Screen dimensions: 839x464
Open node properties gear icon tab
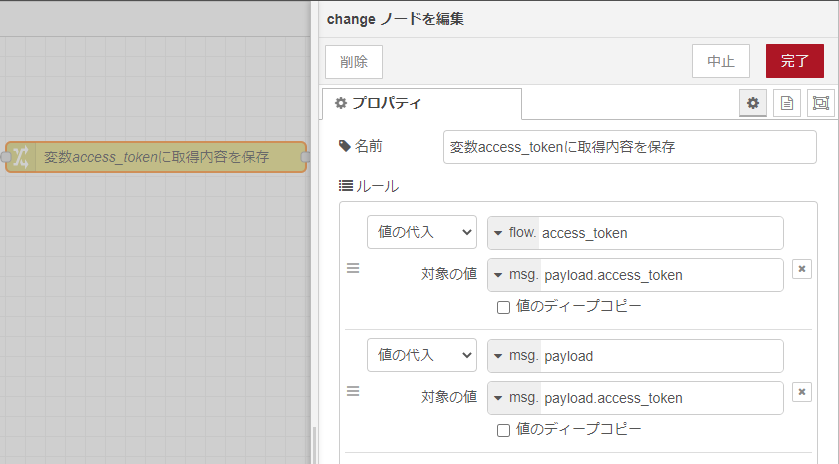pos(753,103)
